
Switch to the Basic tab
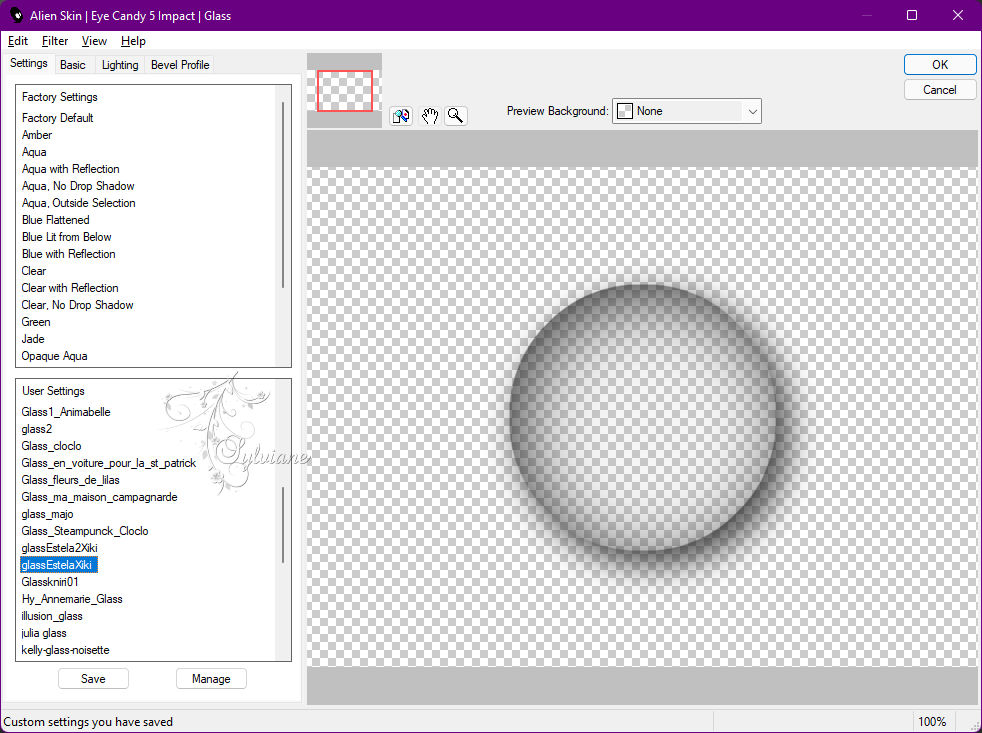(73, 65)
